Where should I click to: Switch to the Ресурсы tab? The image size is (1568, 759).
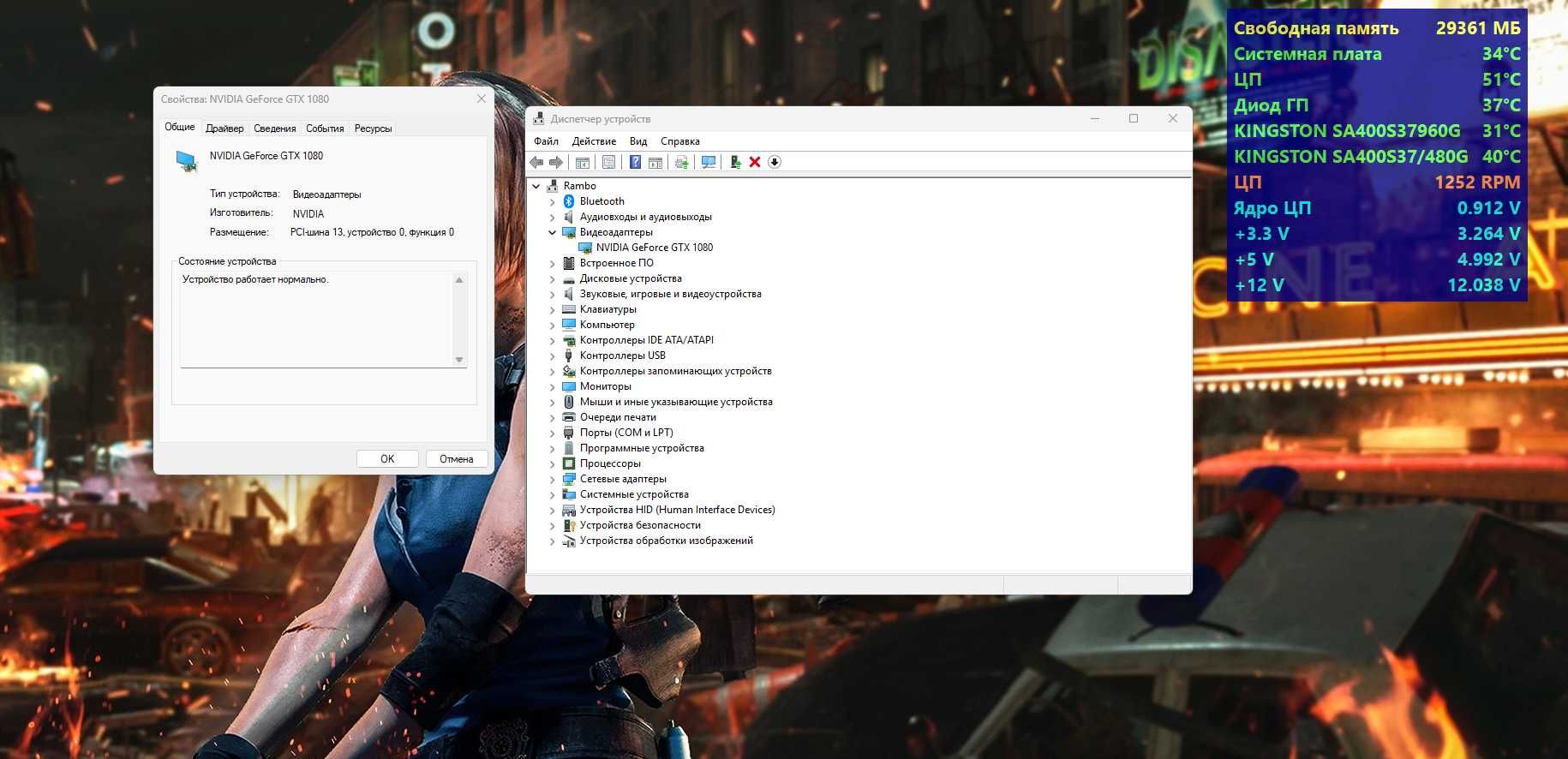pyautogui.click(x=373, y=128)
